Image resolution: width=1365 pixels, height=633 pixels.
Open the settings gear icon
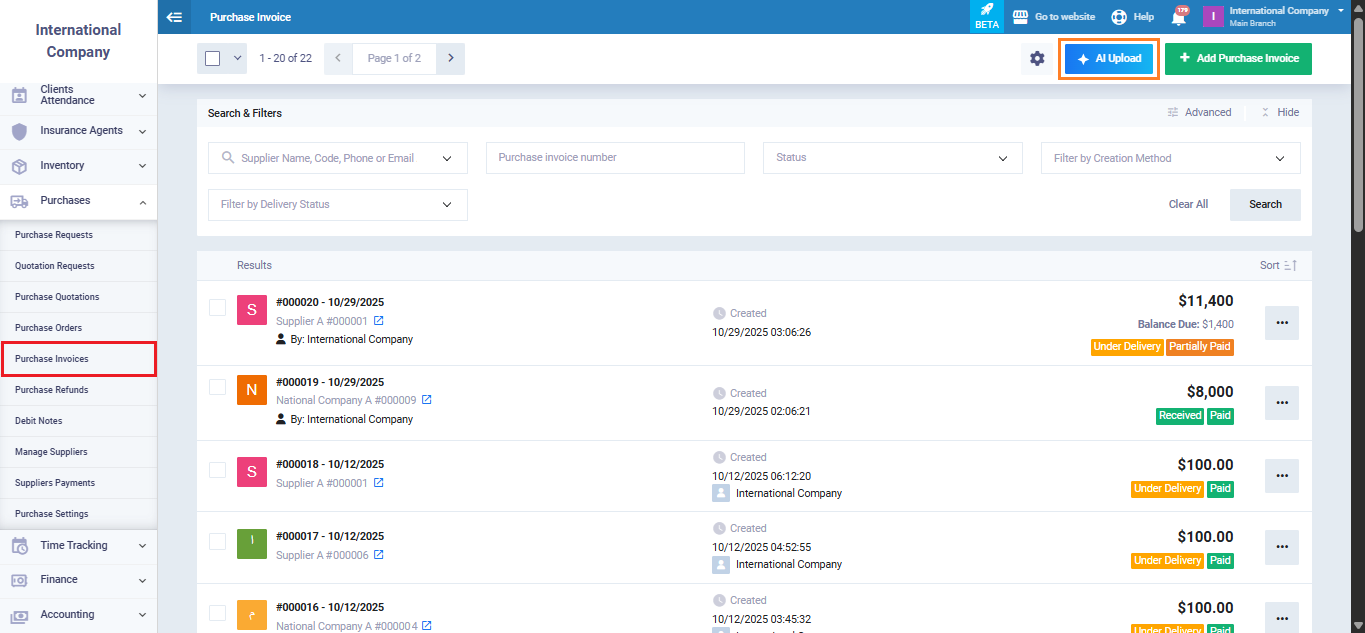click(x=1037, y=59)
